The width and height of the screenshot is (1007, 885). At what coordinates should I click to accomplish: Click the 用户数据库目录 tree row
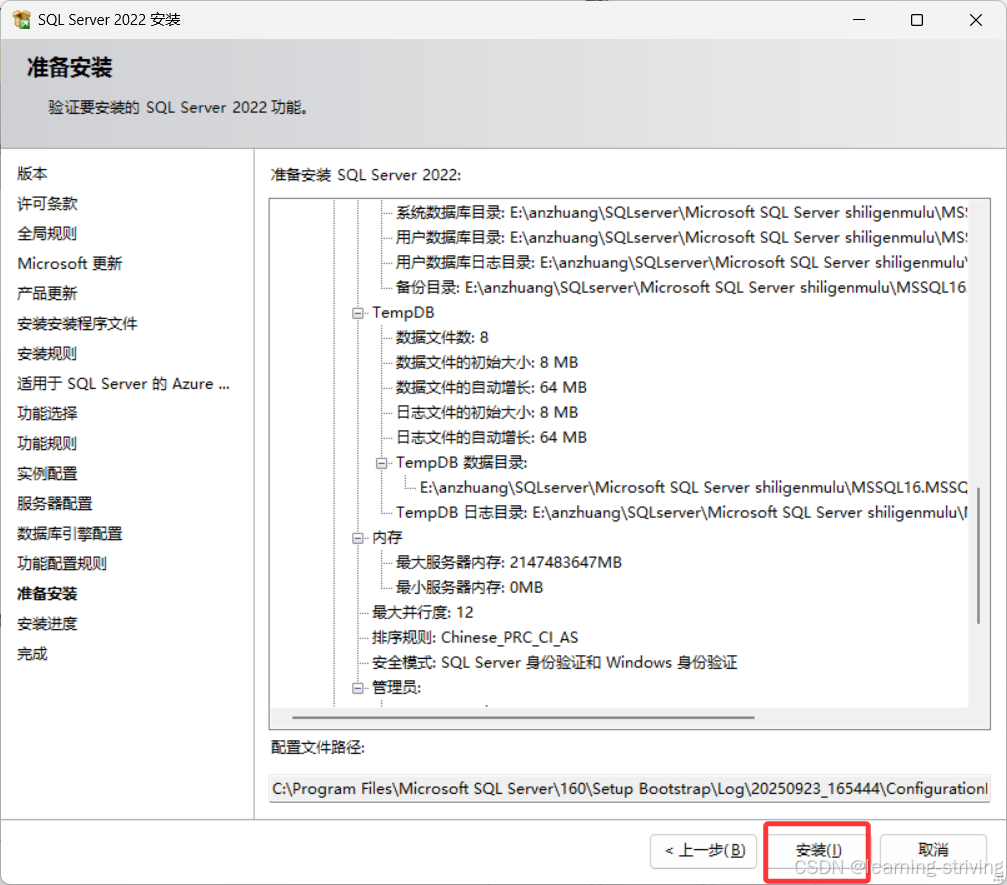click(681, 238)
